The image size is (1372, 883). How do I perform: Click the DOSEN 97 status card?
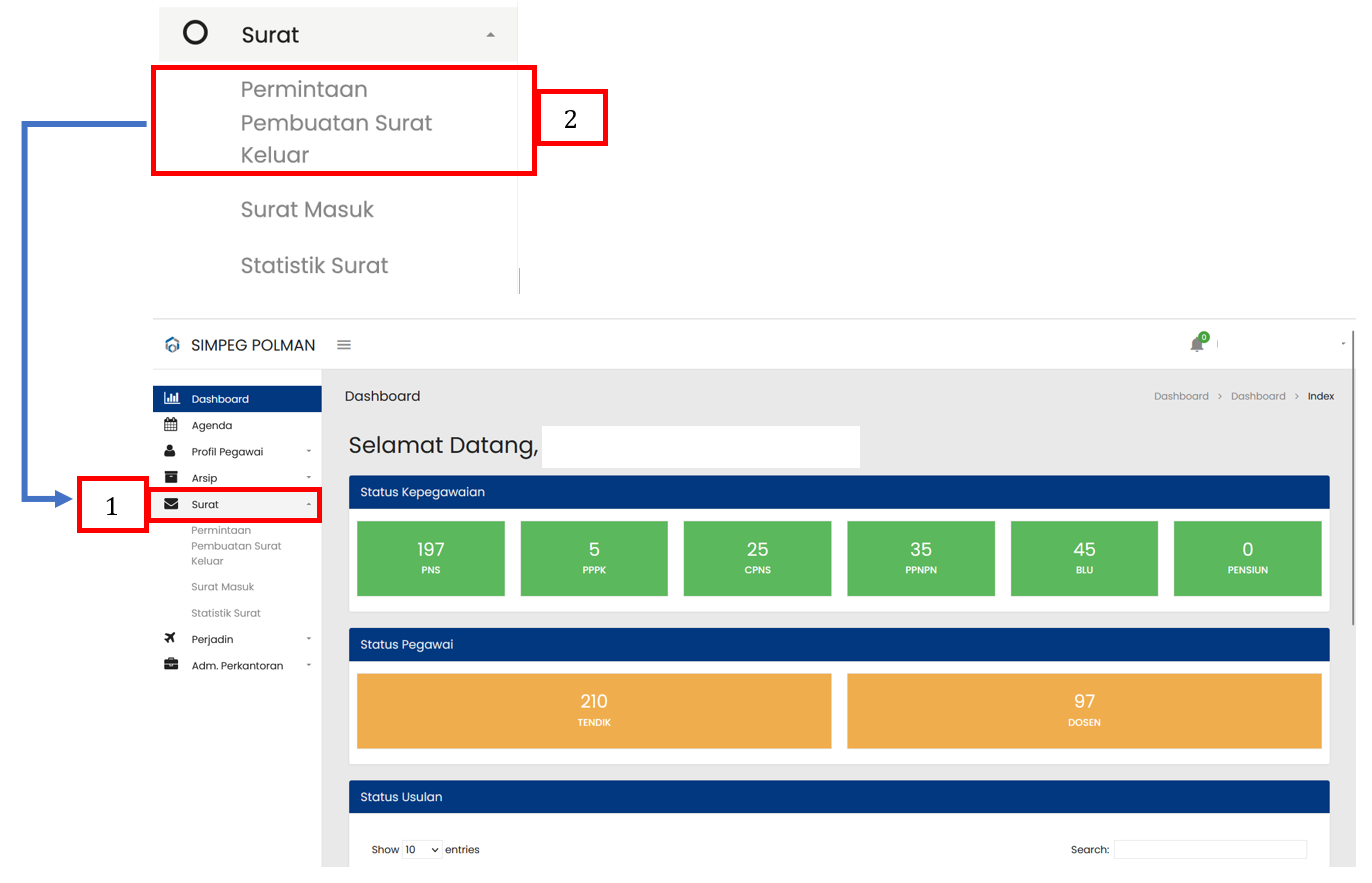click(x=1084, y=710)
